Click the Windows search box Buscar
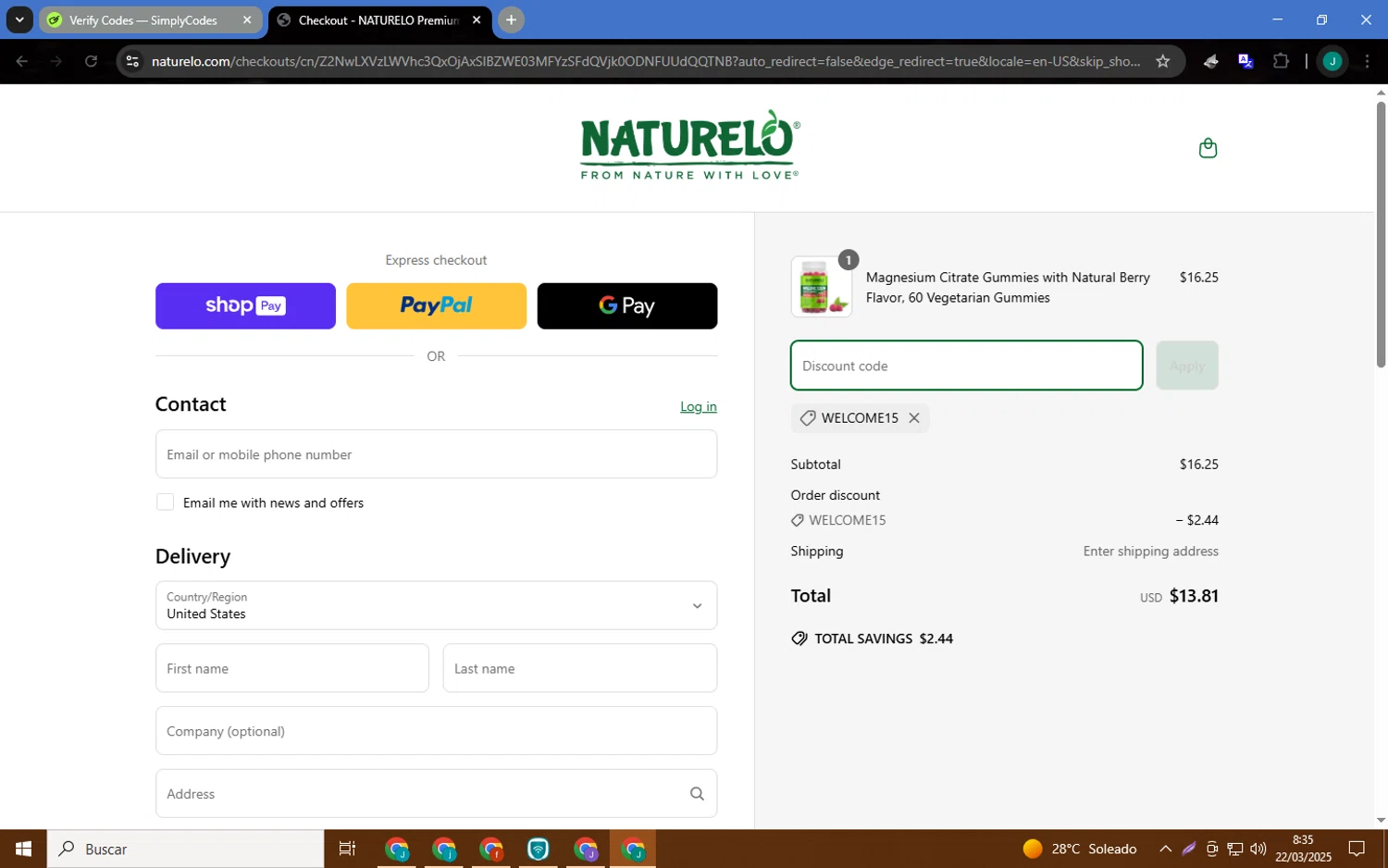Viewport: 1388px width, 868px height. coord(185,849)
